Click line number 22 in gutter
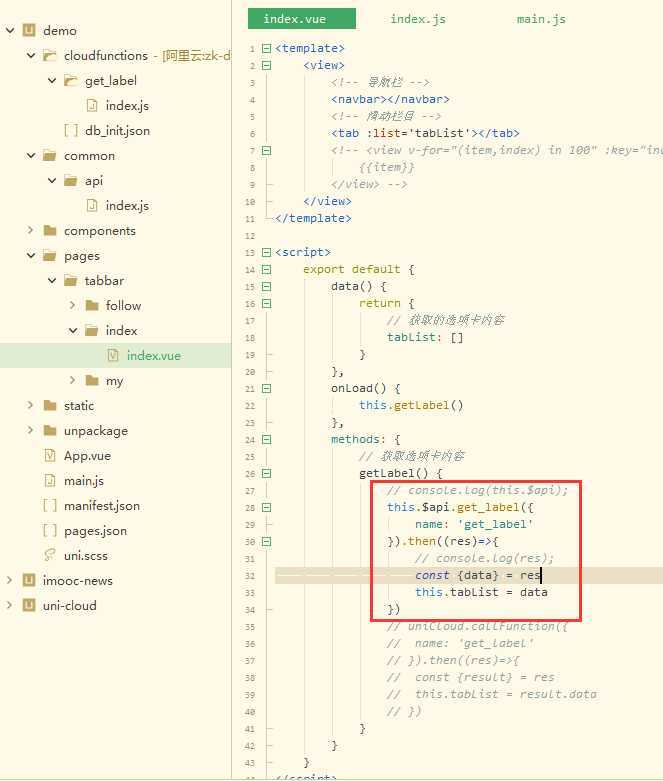Screen dimensions: 663x781 click(250, 406)
